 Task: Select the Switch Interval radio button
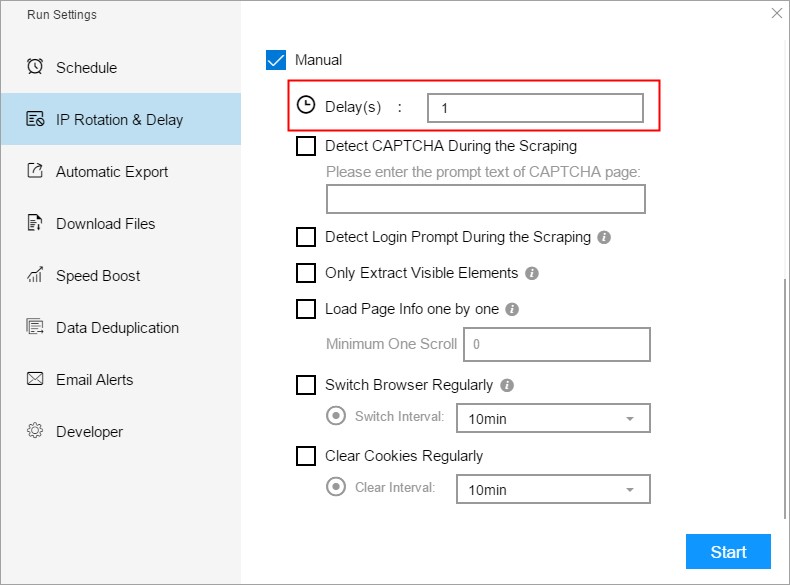tap(336, 415)
